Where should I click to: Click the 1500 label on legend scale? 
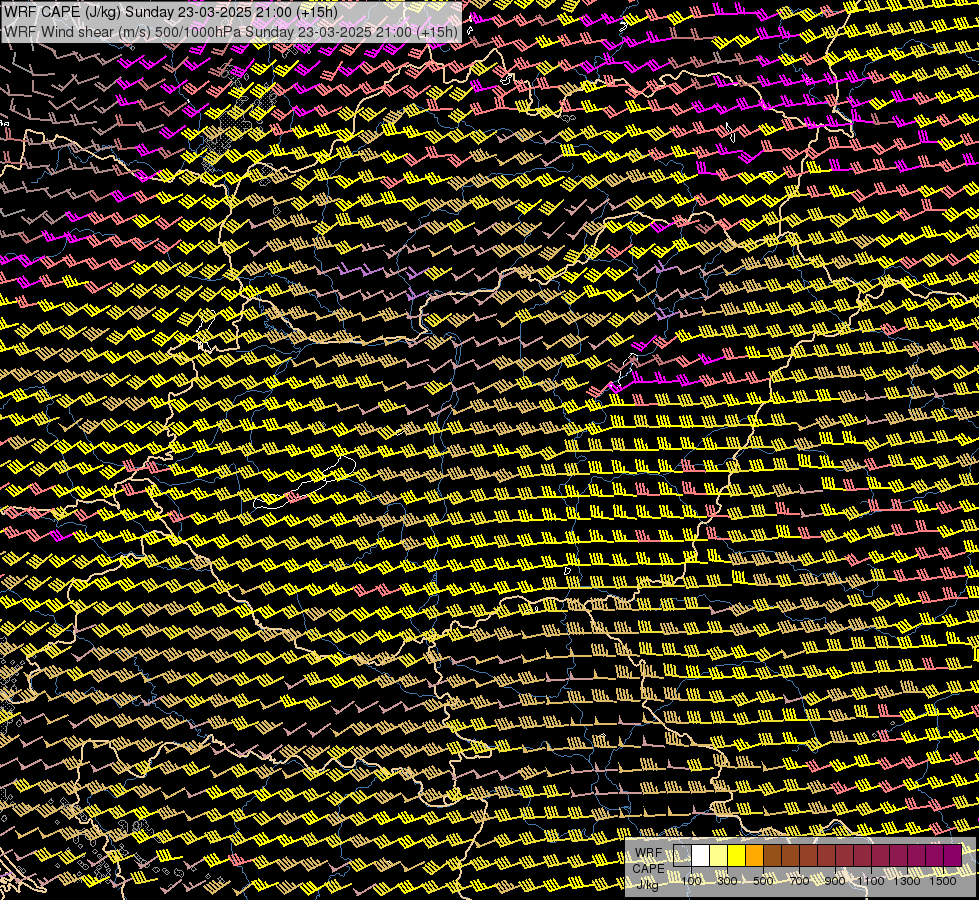(x=943, y=881)
